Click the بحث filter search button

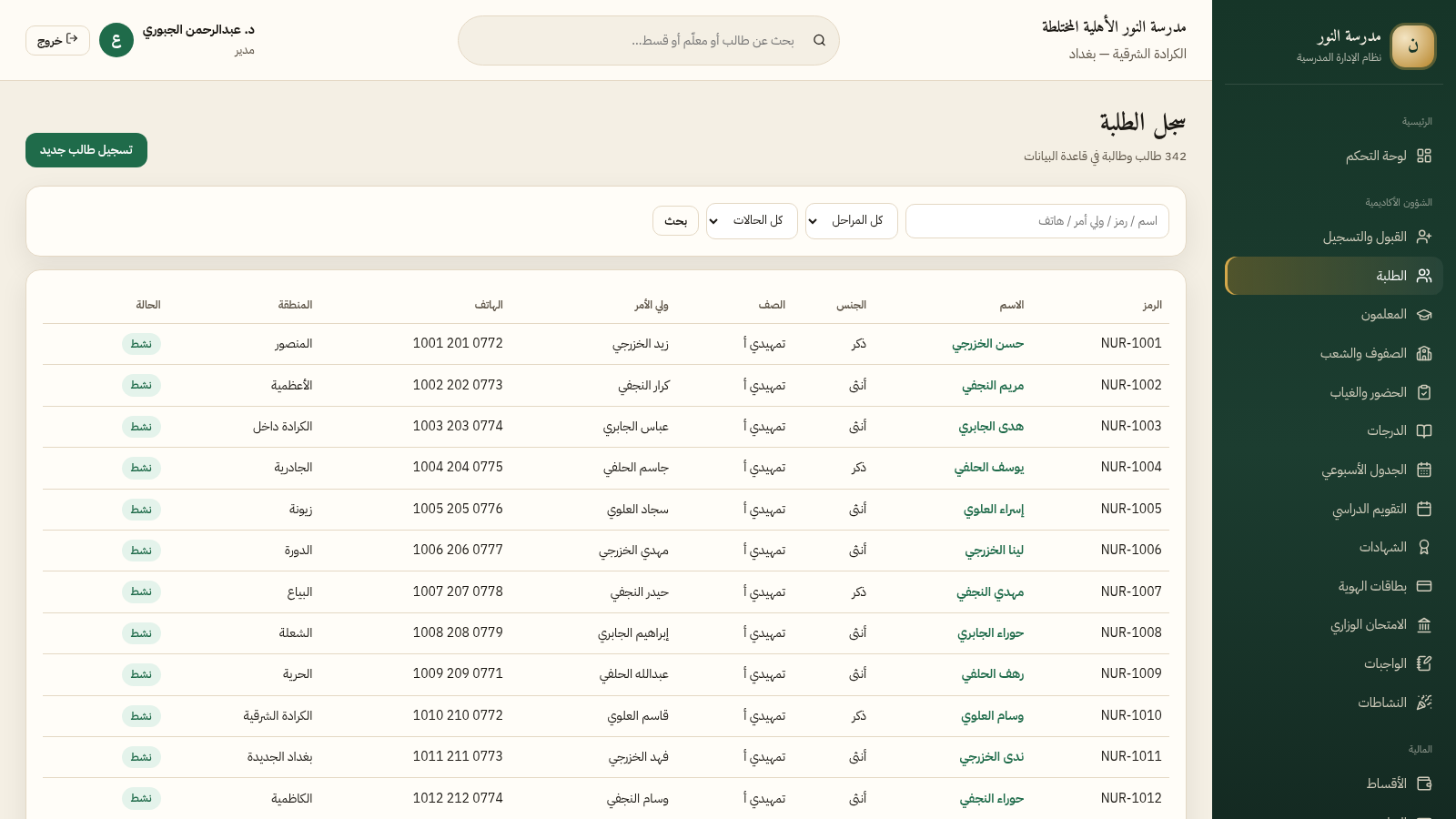coord(675,221)
